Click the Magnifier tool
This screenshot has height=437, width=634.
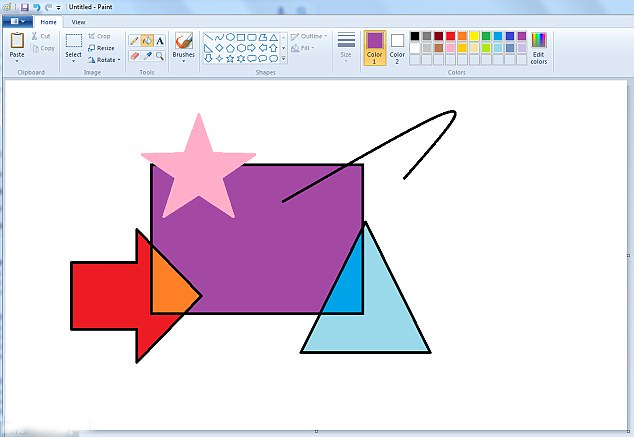point(160,56)
